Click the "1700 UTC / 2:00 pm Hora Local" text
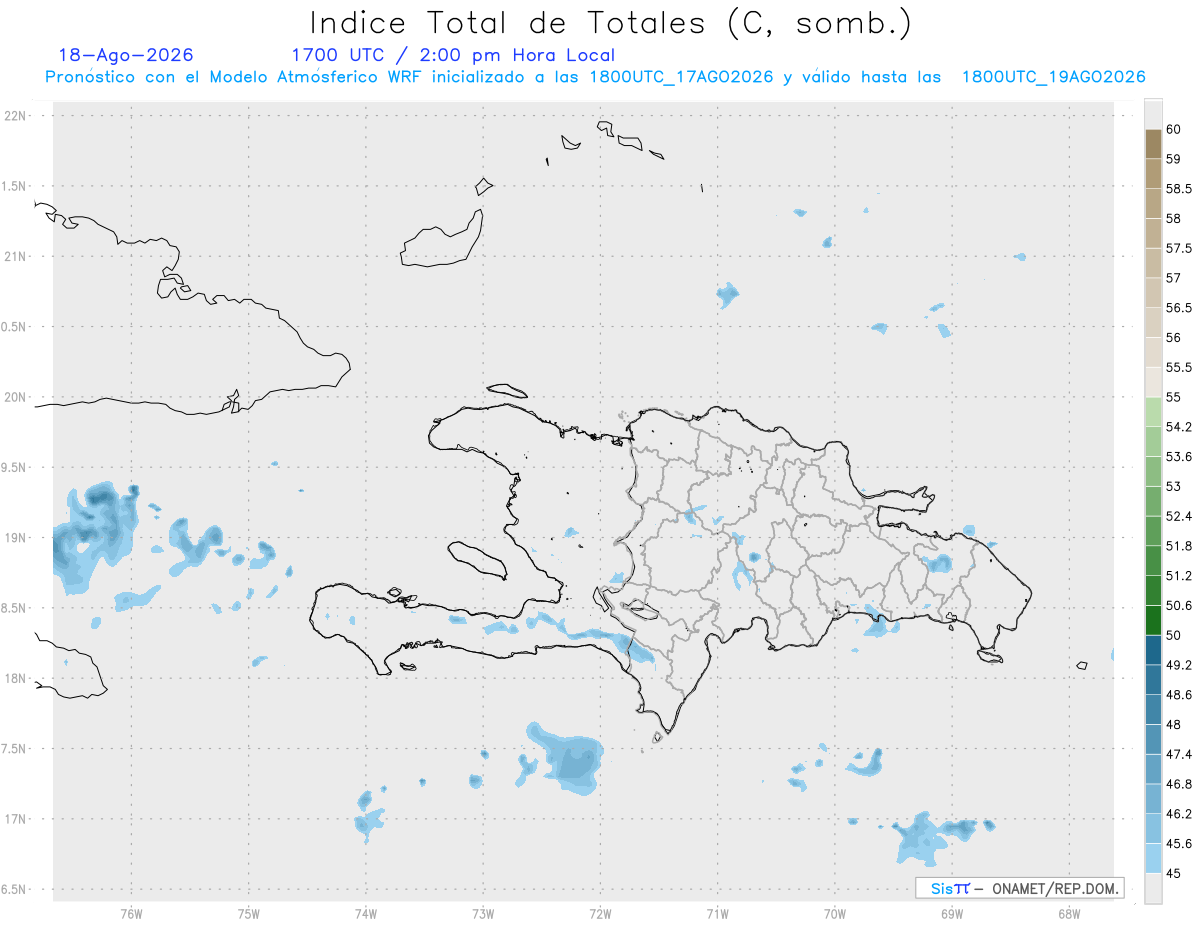 (453, 55)
